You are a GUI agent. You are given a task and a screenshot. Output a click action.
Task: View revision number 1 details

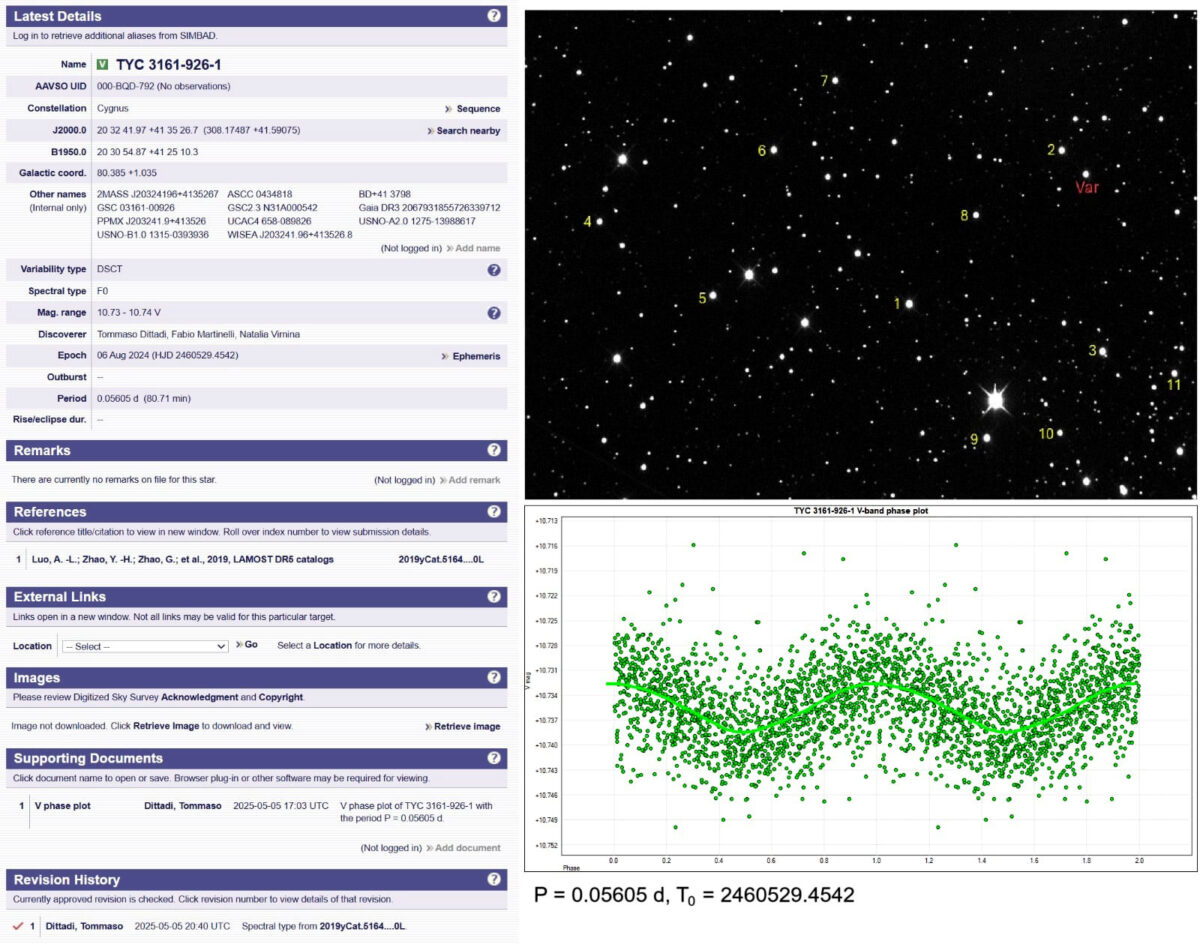pyautogui.click(x=32, y=926)
